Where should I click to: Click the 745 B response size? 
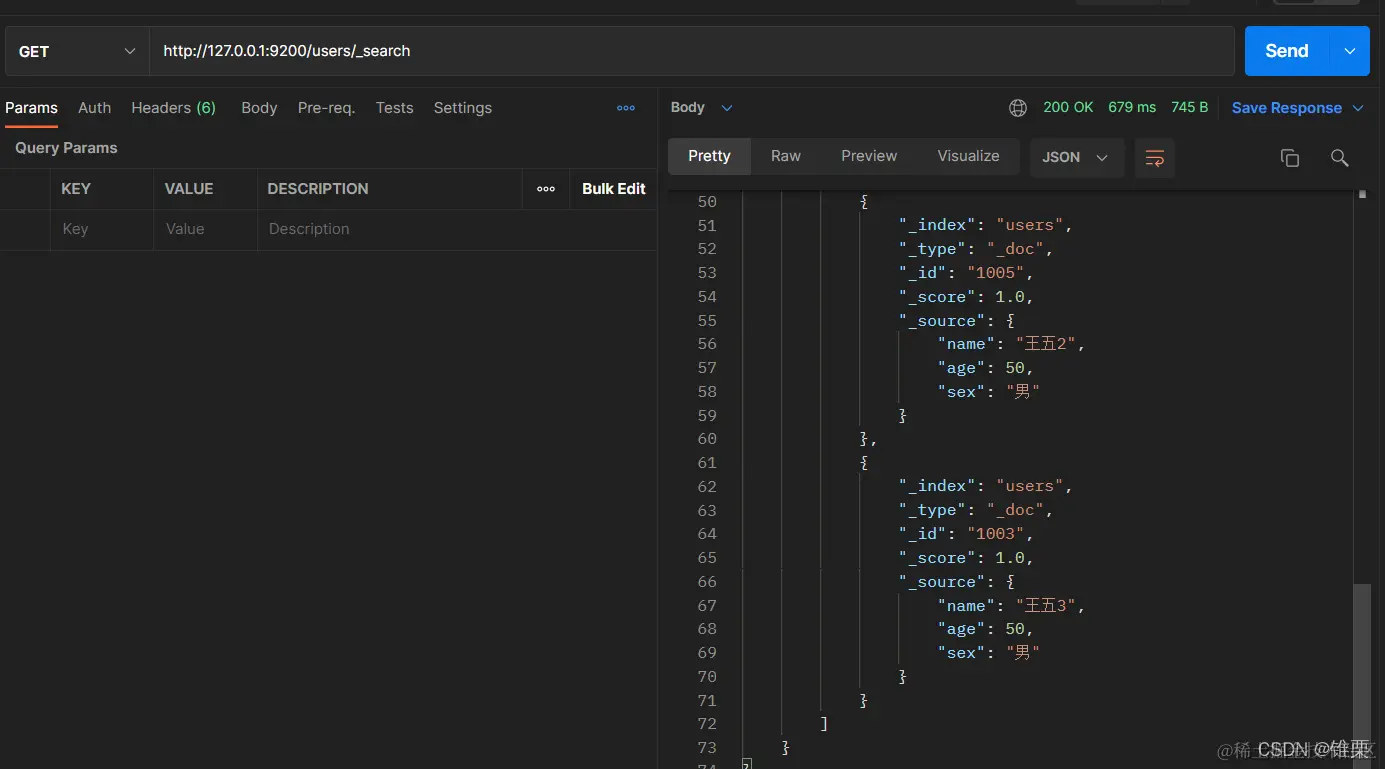(x=1190, y=107)
